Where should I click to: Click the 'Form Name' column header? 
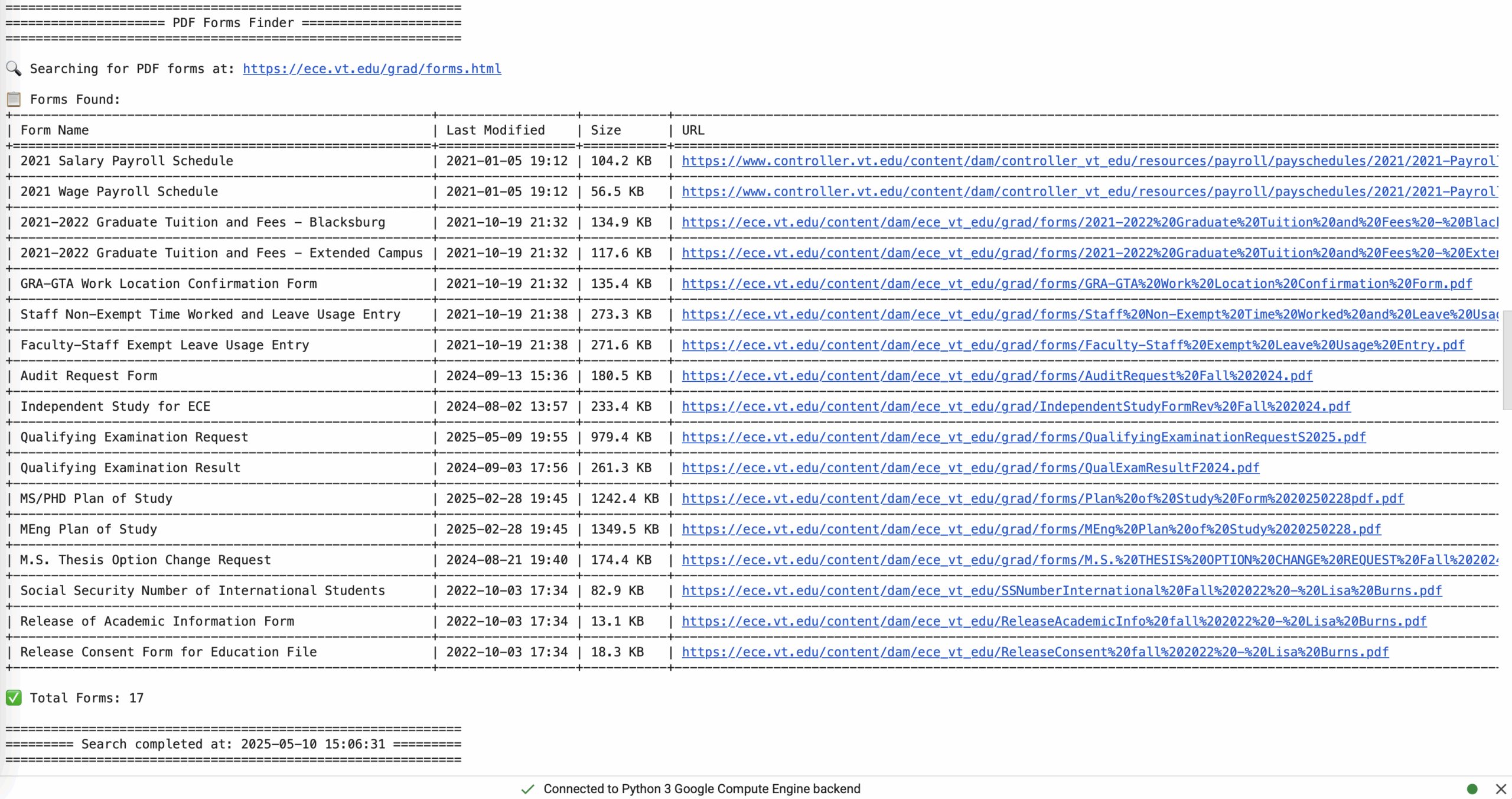(x=54, y=130)
